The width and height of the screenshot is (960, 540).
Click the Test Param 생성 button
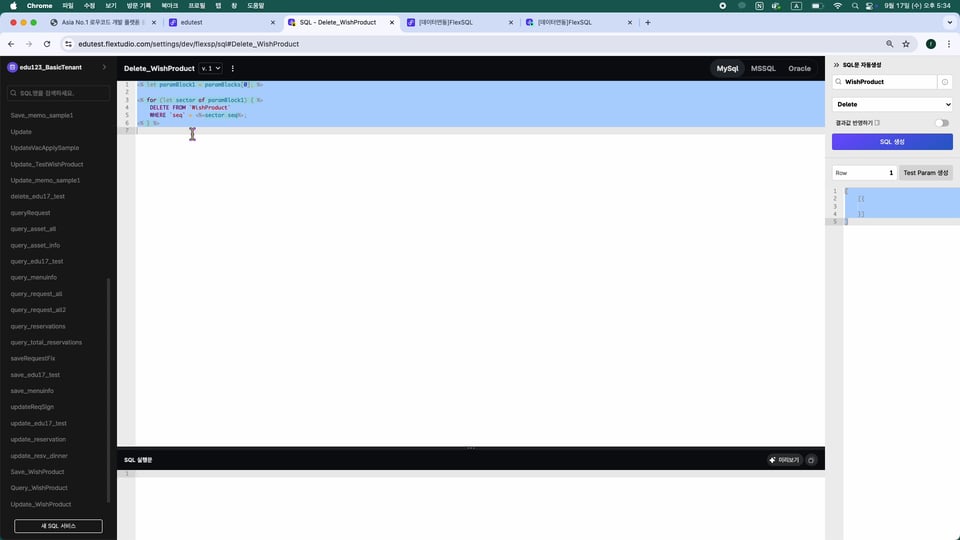(x=926, y=173)
